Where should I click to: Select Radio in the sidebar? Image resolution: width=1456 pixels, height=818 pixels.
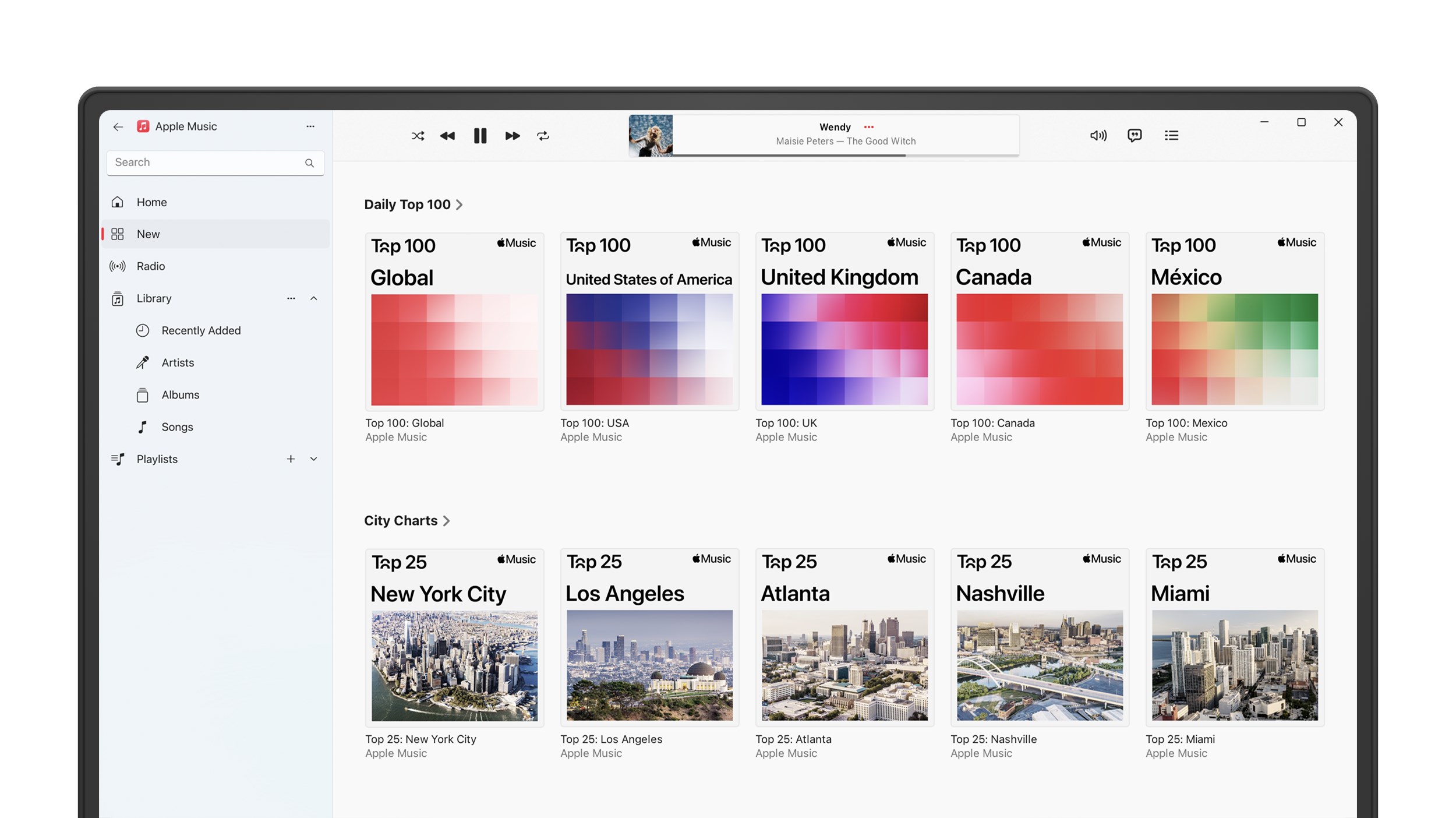(150, 266)
